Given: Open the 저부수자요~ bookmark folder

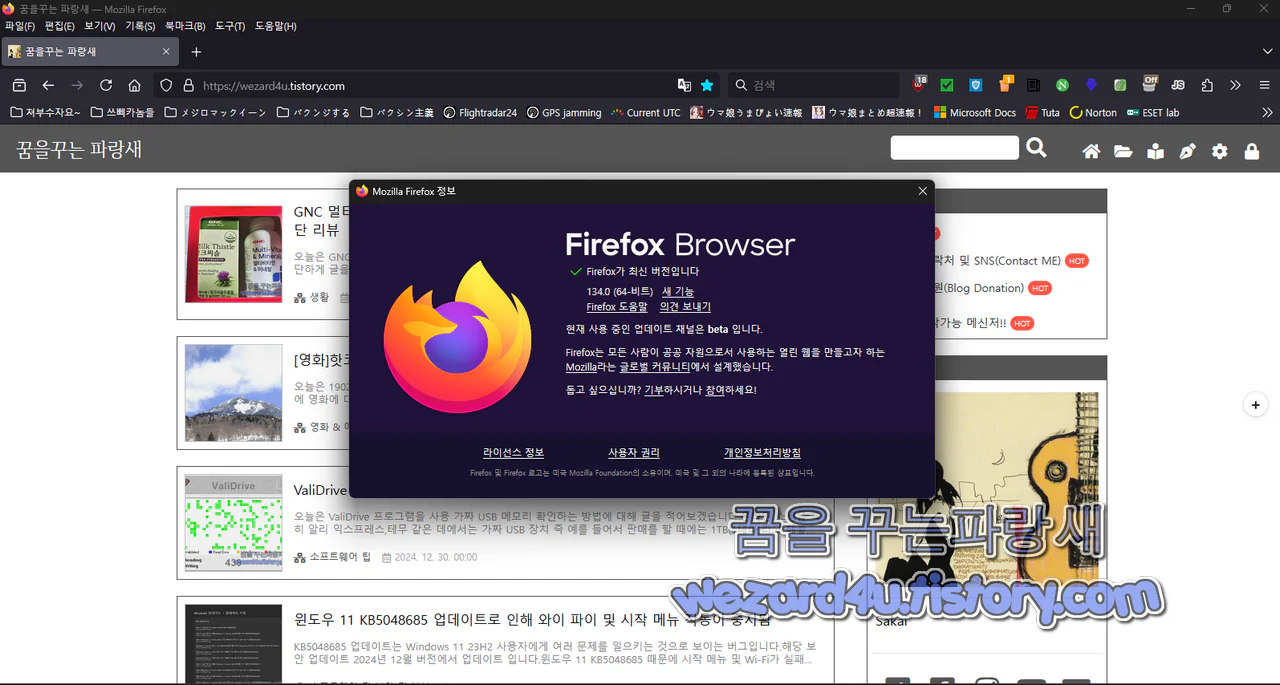Looking at the screenshot, I should 46,113.
